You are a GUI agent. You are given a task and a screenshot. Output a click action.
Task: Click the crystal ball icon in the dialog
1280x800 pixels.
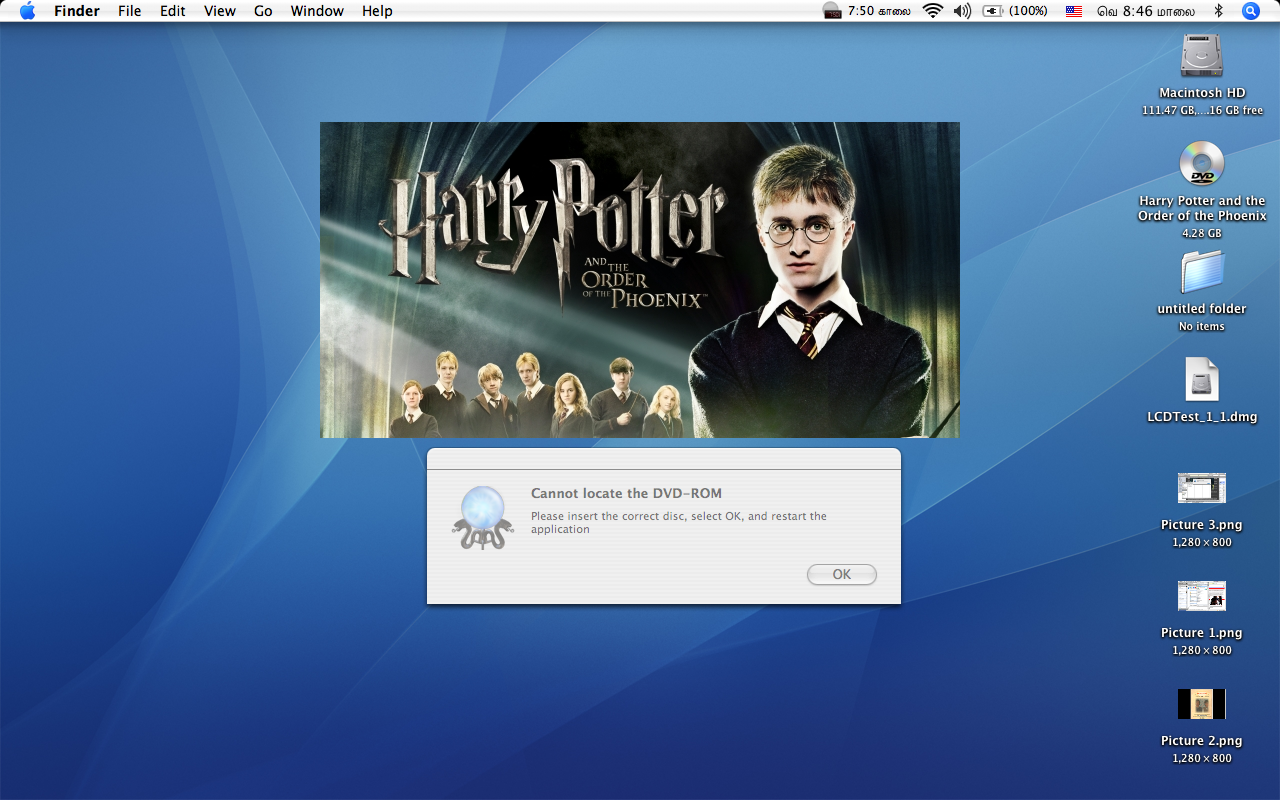(482, 517)
